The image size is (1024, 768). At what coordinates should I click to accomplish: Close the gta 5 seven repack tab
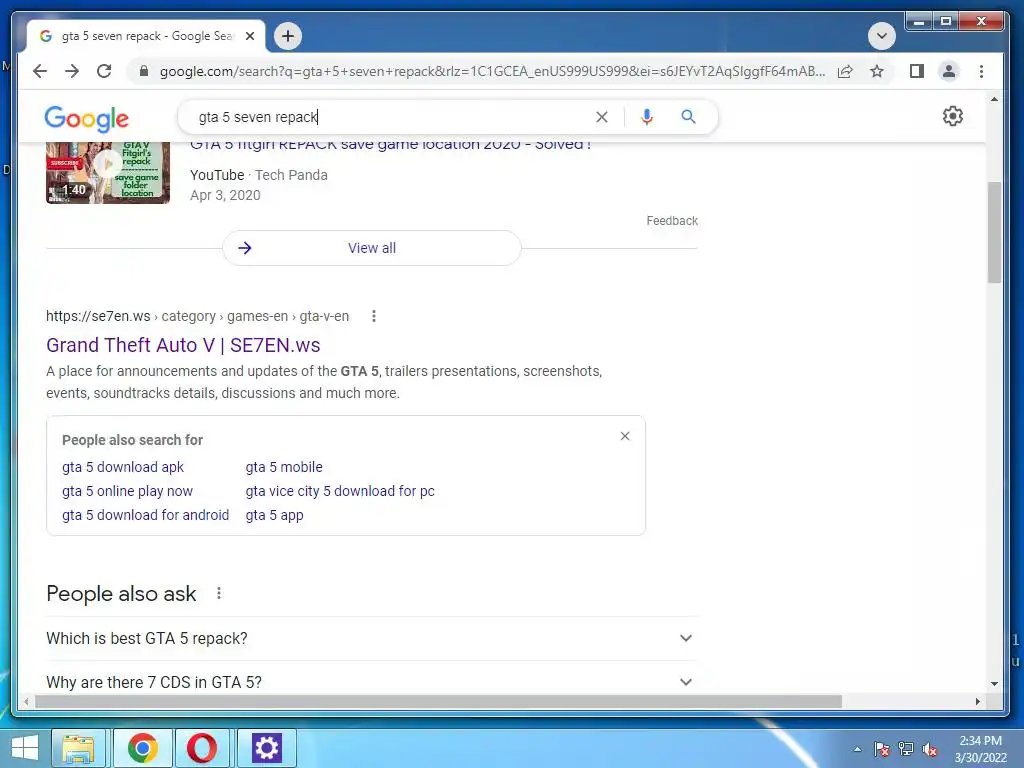[249, 37]
